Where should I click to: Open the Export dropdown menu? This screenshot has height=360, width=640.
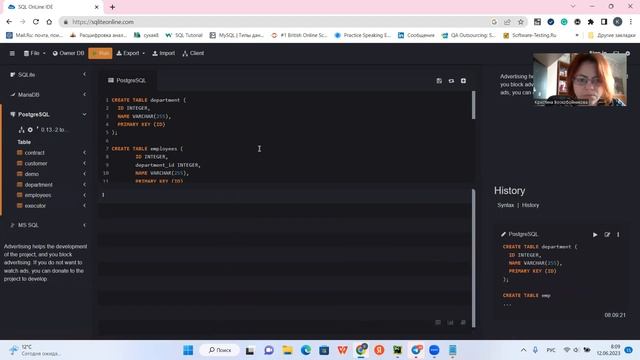click(x=131, y=53)
